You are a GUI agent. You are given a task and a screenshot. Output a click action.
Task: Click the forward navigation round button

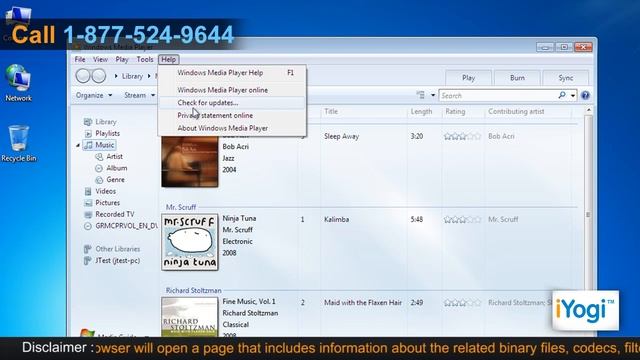[99, 76]
